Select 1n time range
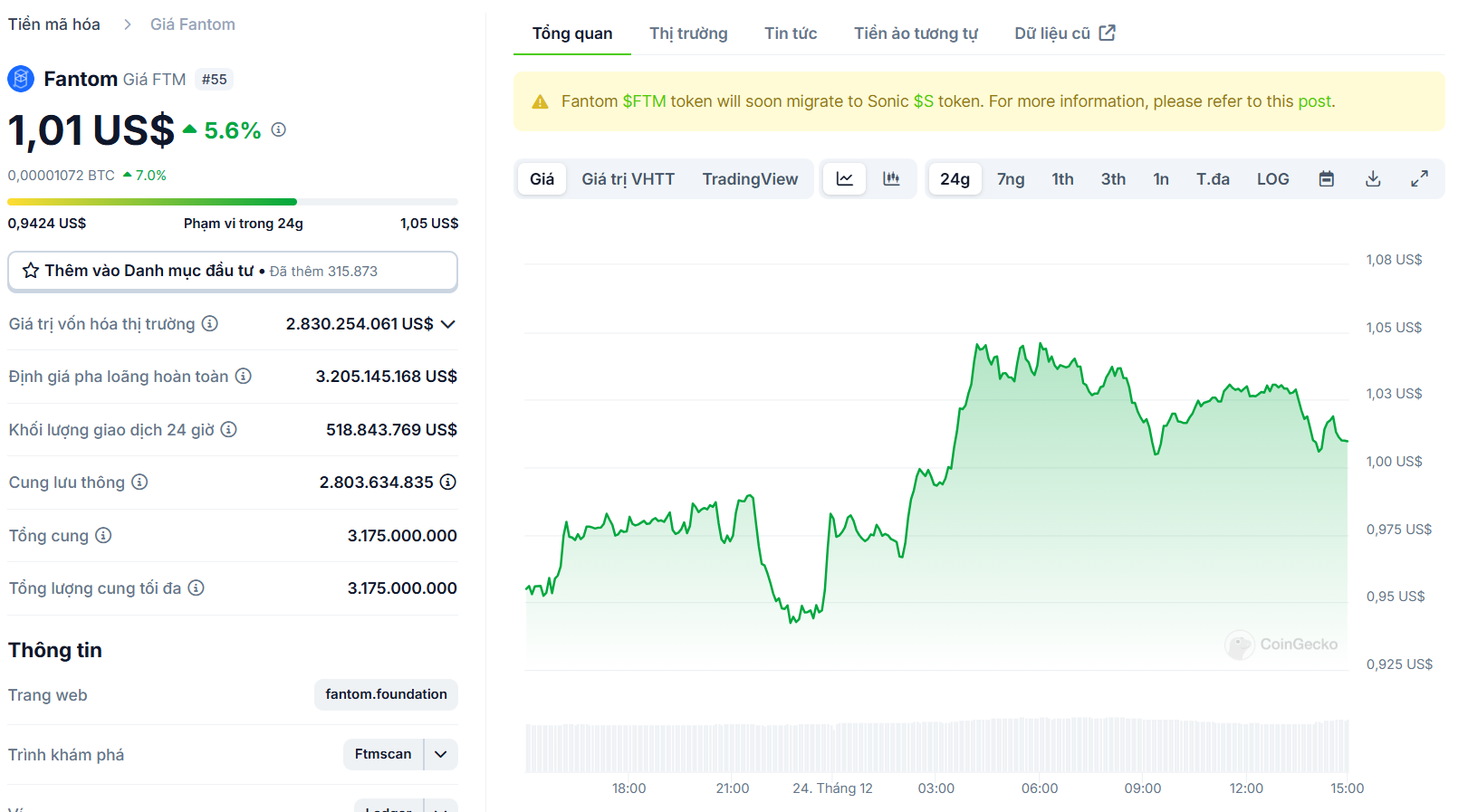This screenshot has height=812, width=1468. click(1161, 178)
